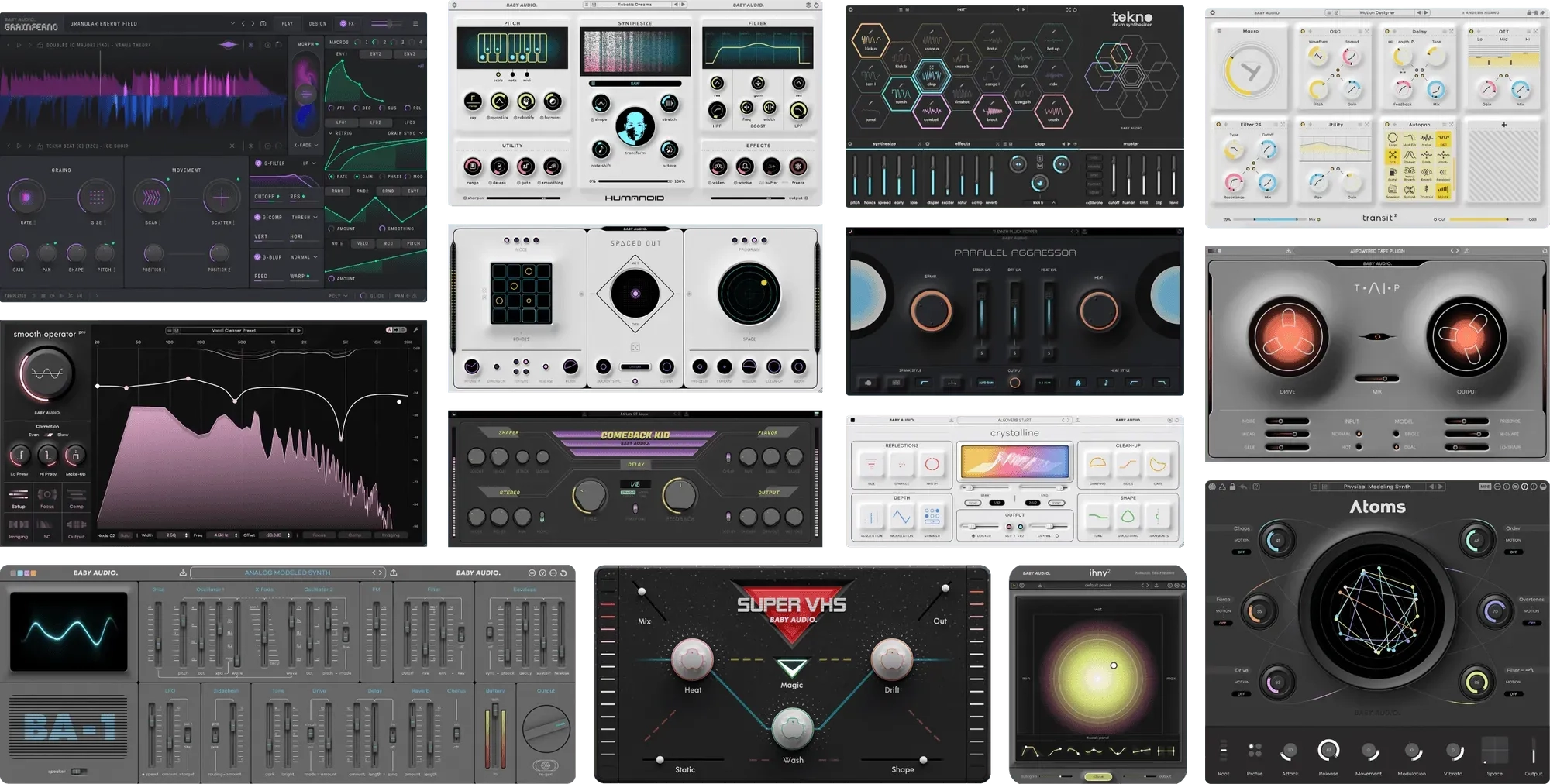Image resolution: width=1550 pixels, height=784 pixels.
Task: Toggle the FX button in Grainferno's header
Action: tap(347, 24)
